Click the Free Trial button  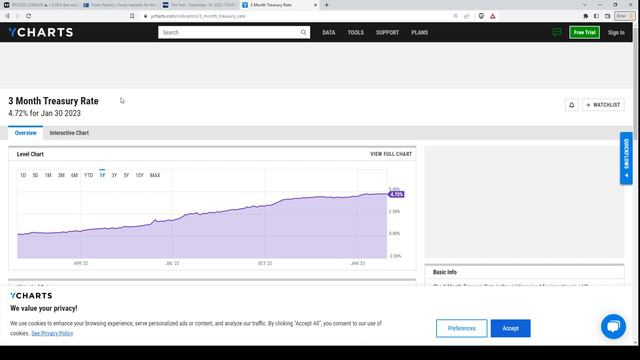pos(584,32)
